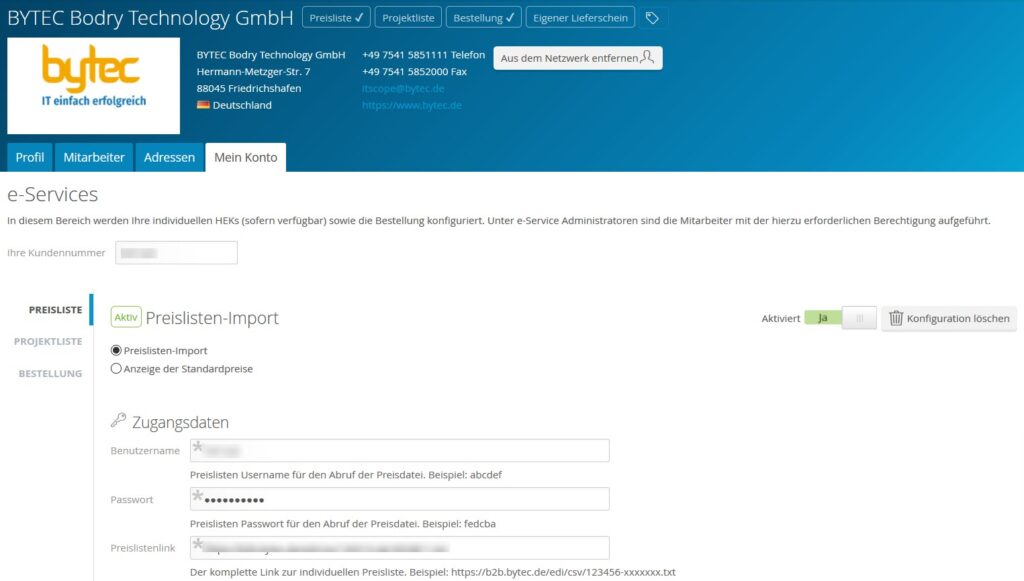Open the Projektliste header button
Viewport: 1024px width, 581px height.
(408, 18)
